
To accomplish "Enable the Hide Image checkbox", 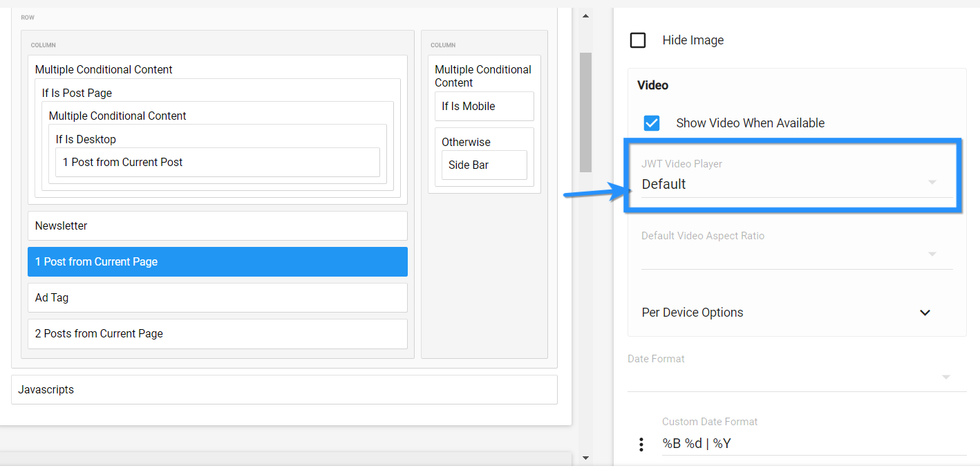I will (638, 41).
